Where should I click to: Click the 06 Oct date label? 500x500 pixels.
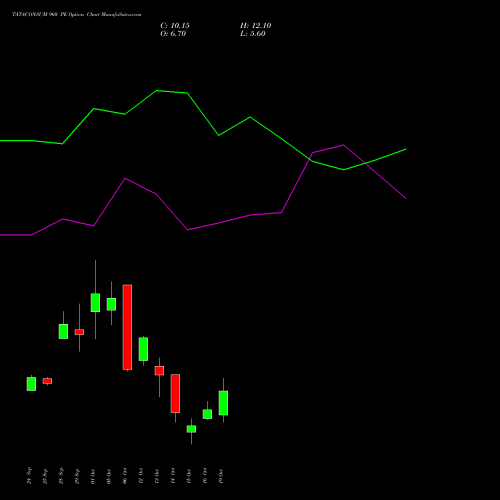coord(125,476)
